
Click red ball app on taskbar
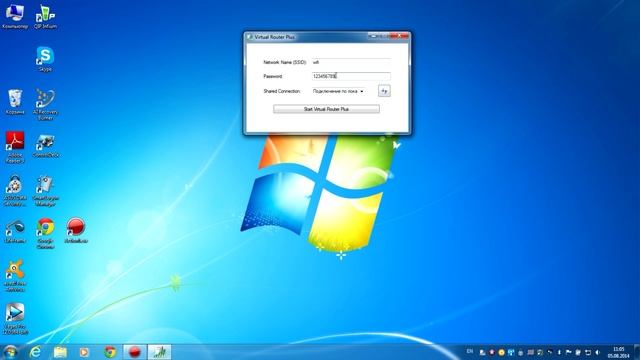[134, 352]
